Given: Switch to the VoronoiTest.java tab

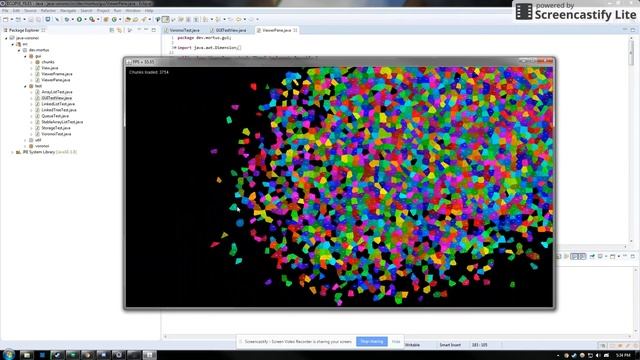Looking at the screenshot, I should tap(184, 30).
